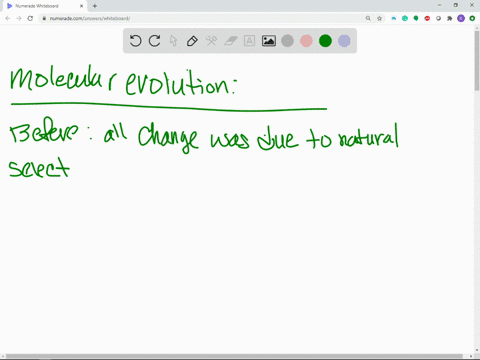The width and height of the screenshot is (480, 360).
Task: Select the eraser tool
Action: [231, 41]
